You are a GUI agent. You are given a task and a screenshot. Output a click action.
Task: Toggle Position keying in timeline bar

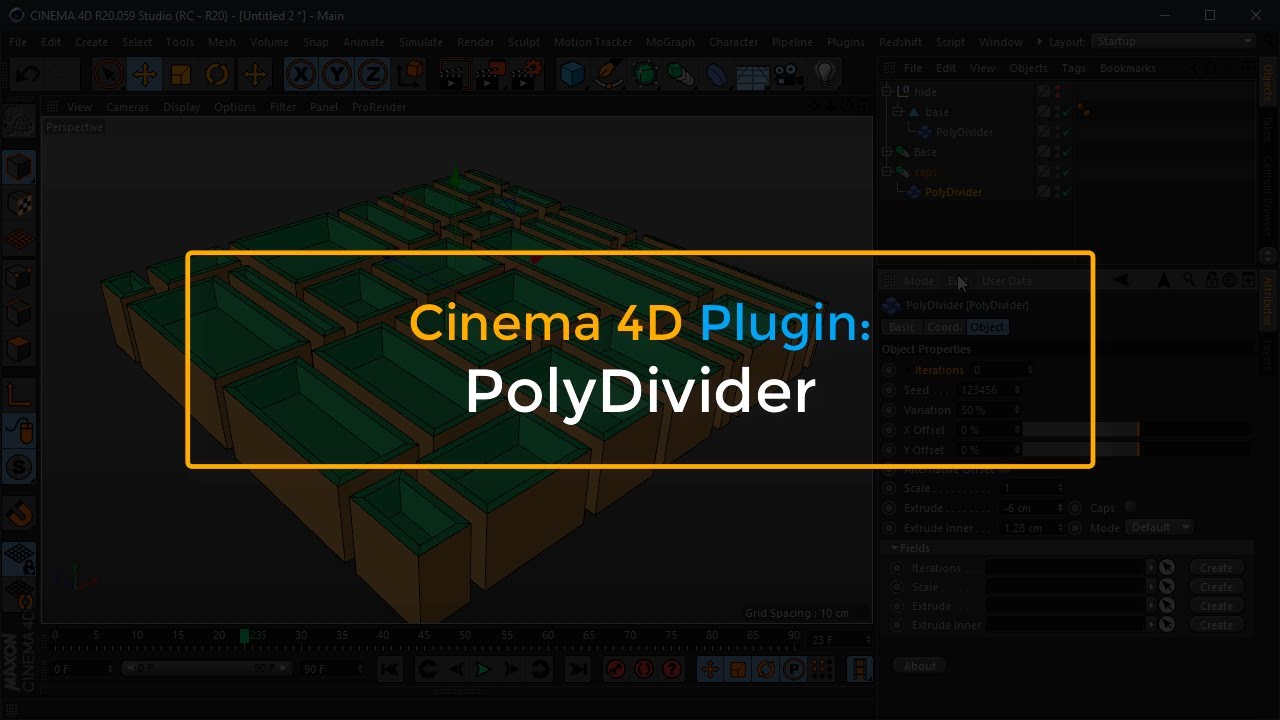(710, 669)
